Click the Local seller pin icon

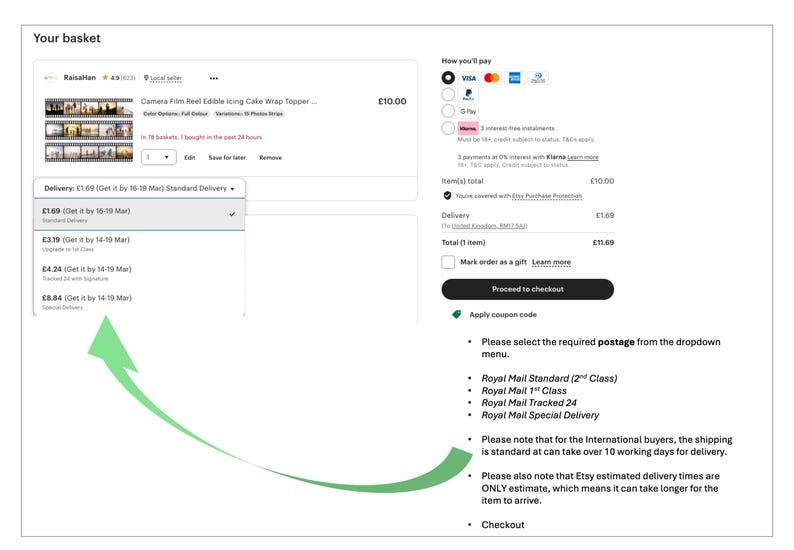point(146,78)
